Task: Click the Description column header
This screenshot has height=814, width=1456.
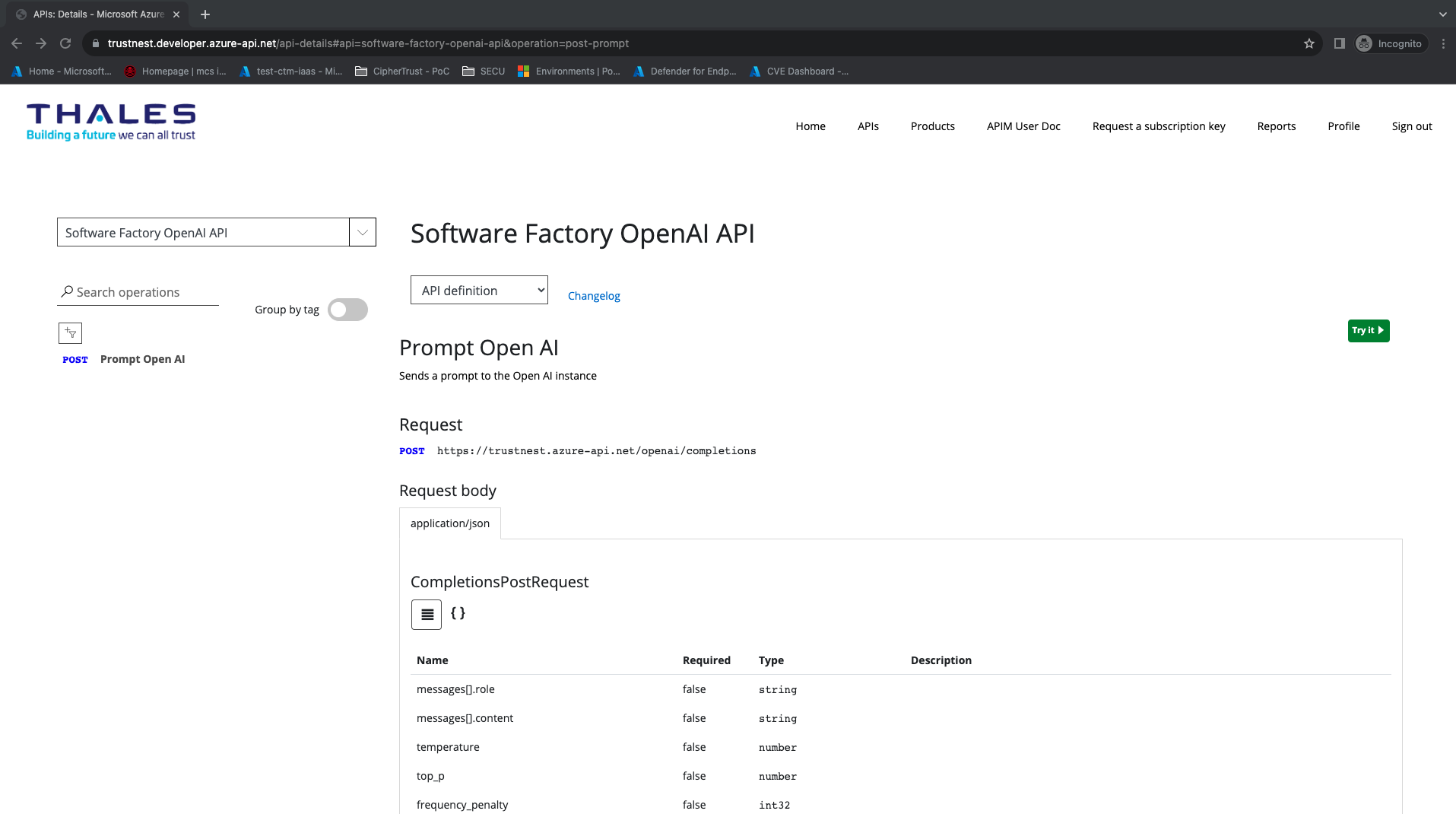Action: 941,660
